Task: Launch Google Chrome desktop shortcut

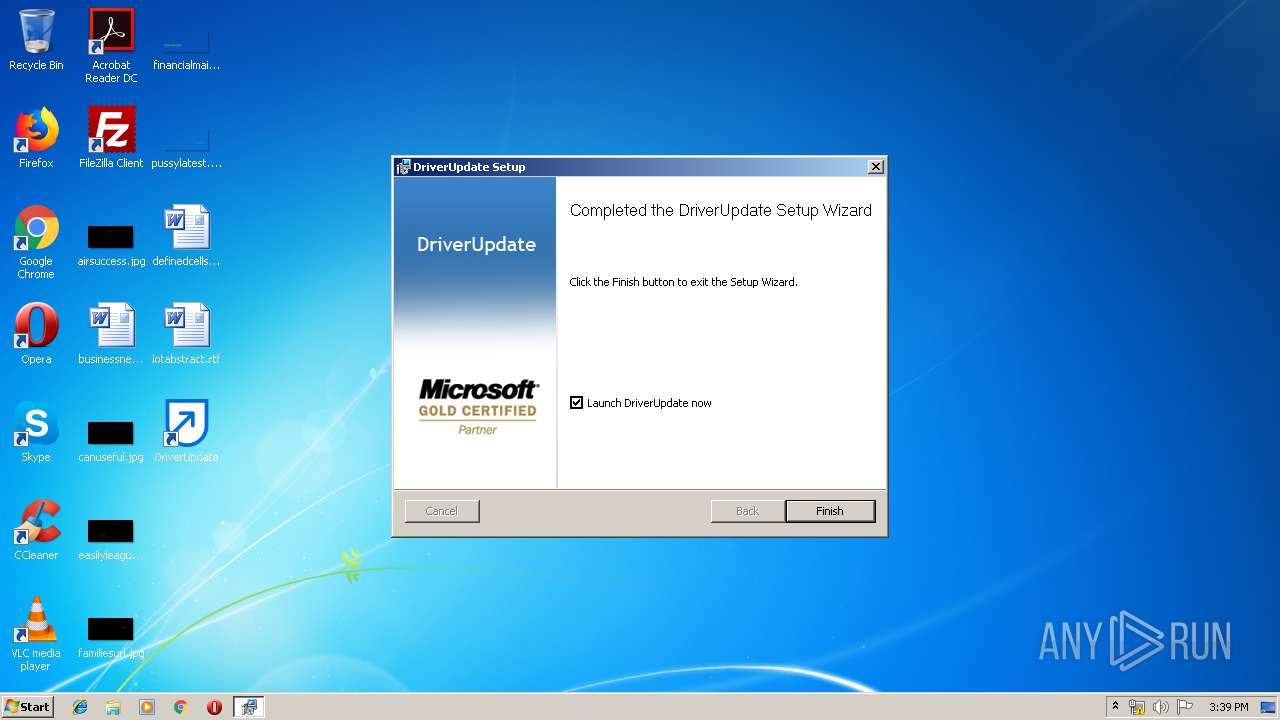Action: pos(36,242)
